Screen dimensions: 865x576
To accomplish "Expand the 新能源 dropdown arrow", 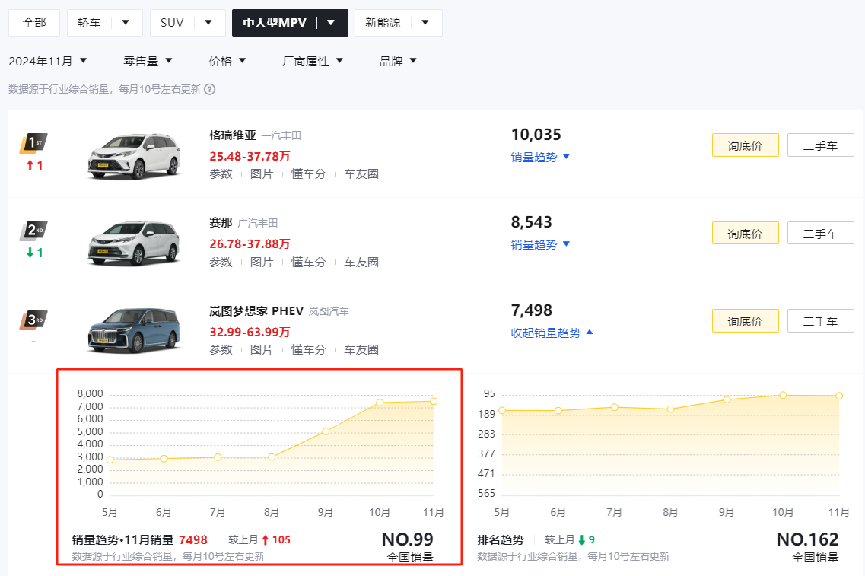I will (x=425, y=23).
